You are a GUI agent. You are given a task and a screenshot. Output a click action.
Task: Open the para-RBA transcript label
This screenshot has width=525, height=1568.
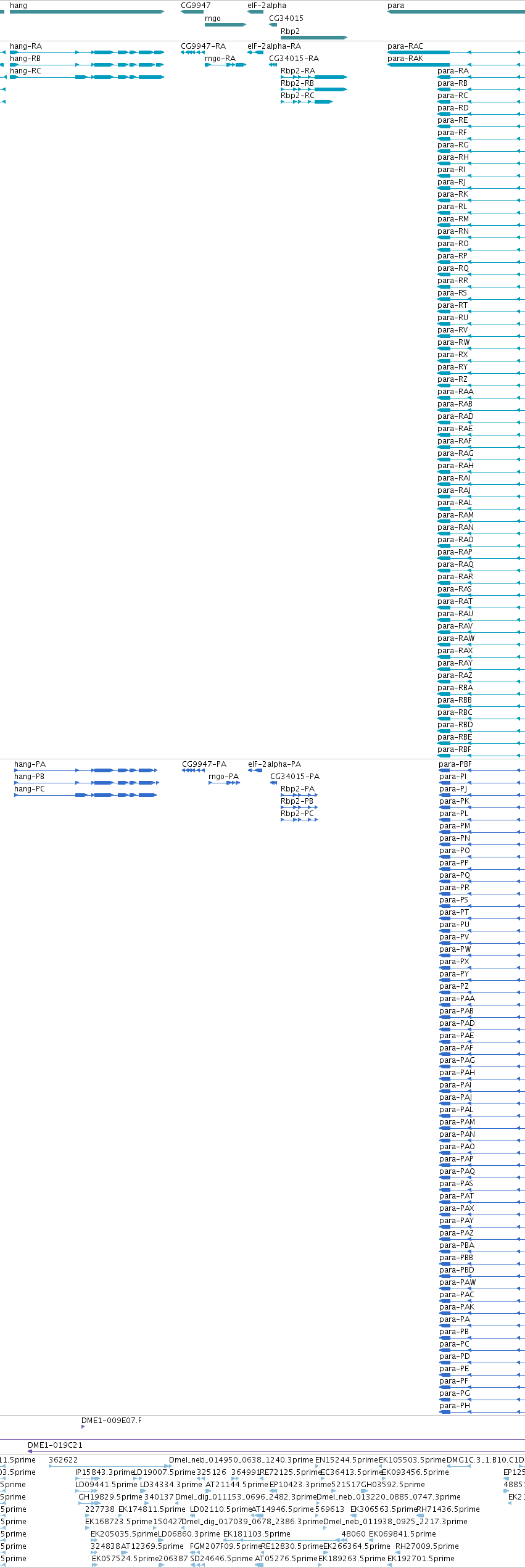coord(455,688)
